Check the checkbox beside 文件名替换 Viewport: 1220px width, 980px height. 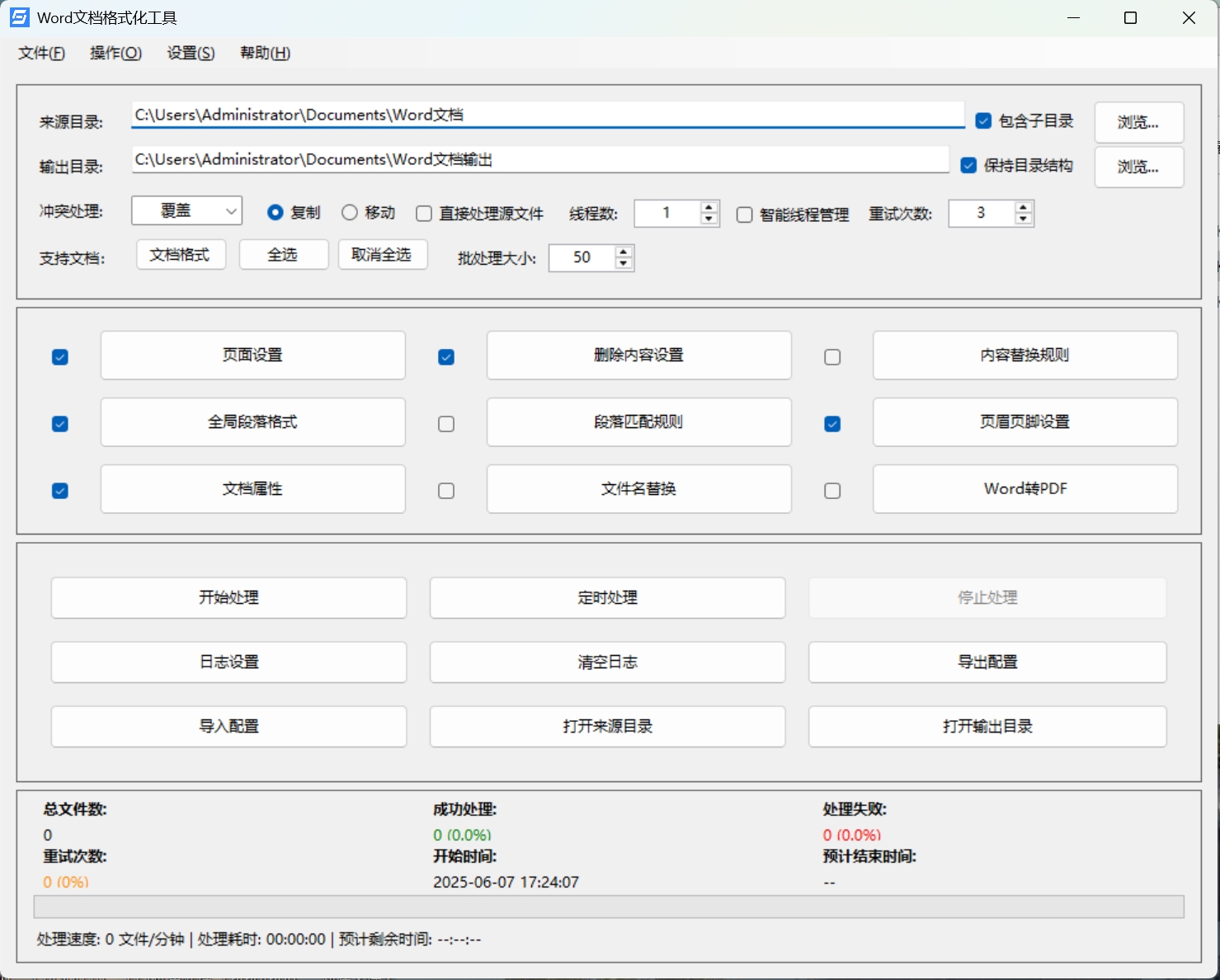tap(446, 491)
